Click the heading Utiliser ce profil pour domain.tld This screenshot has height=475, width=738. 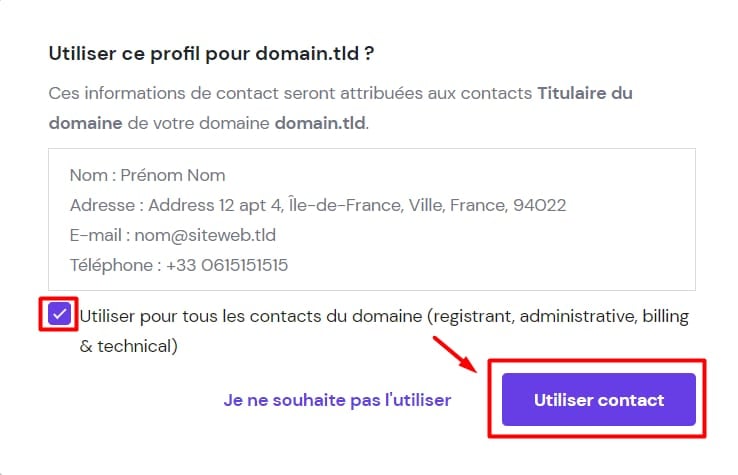(x=218, y=51)
